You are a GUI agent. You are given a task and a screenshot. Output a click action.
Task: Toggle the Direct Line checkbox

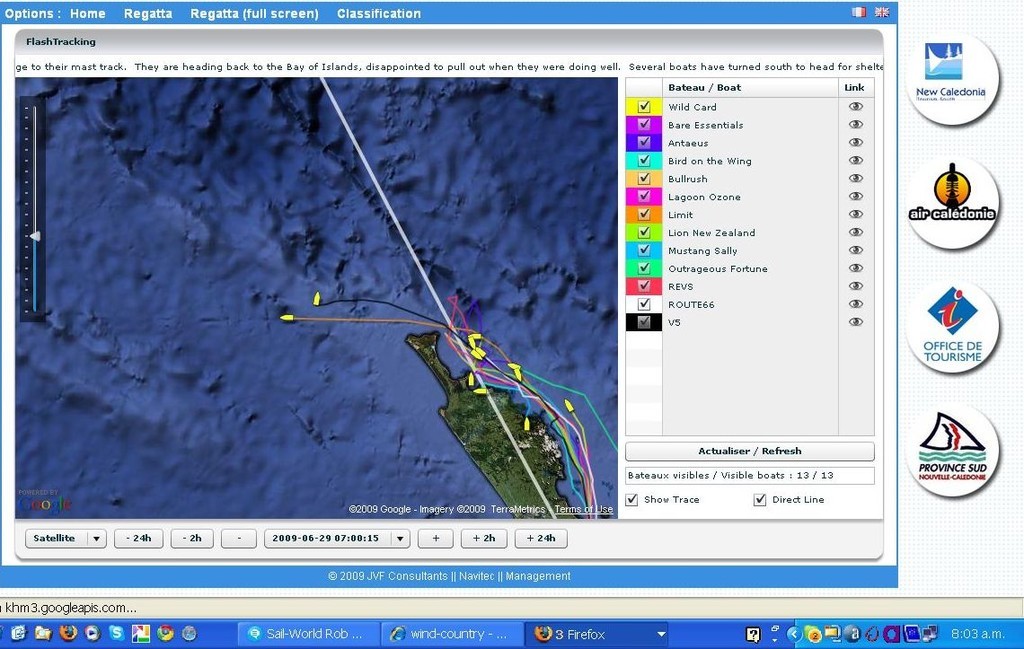pos(760,499)
